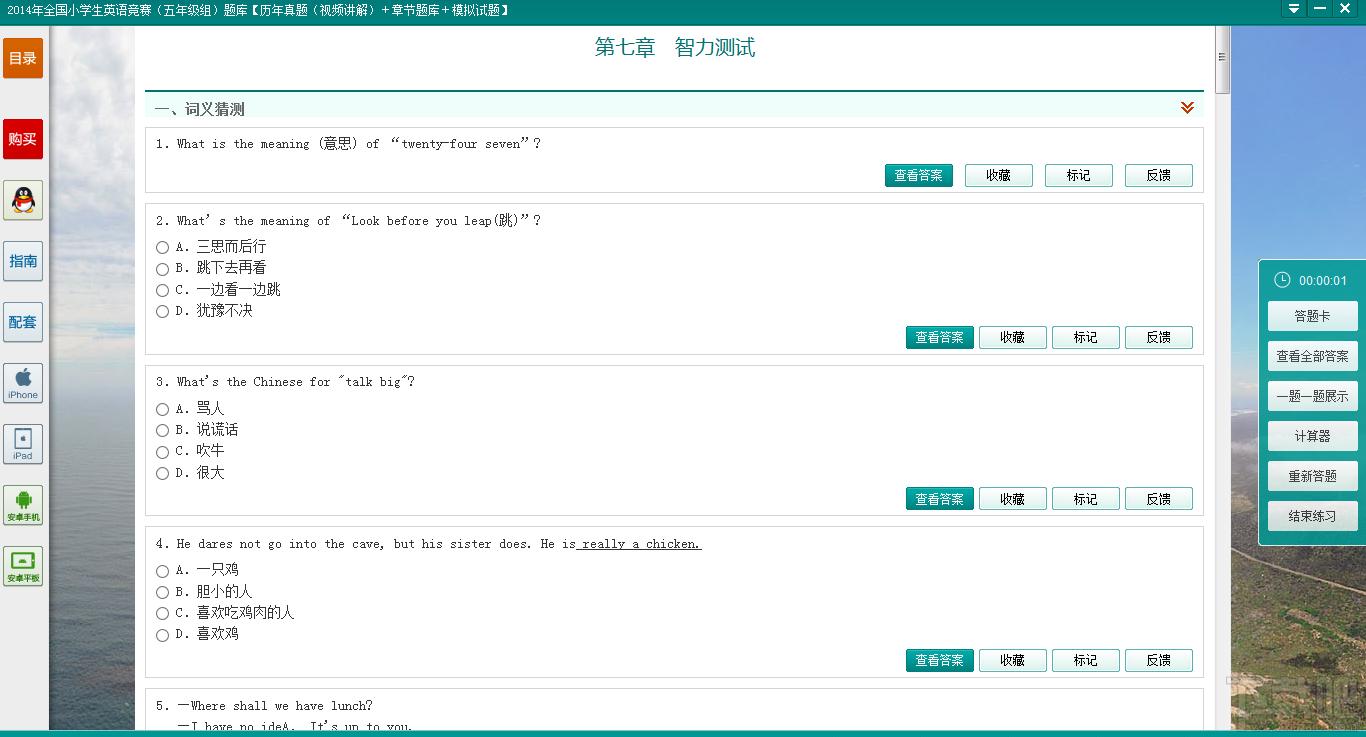The height and width of the screenshot is (737, 1366).
Task: Click the 配套 sidebar icon
Action: click(23, 322)
